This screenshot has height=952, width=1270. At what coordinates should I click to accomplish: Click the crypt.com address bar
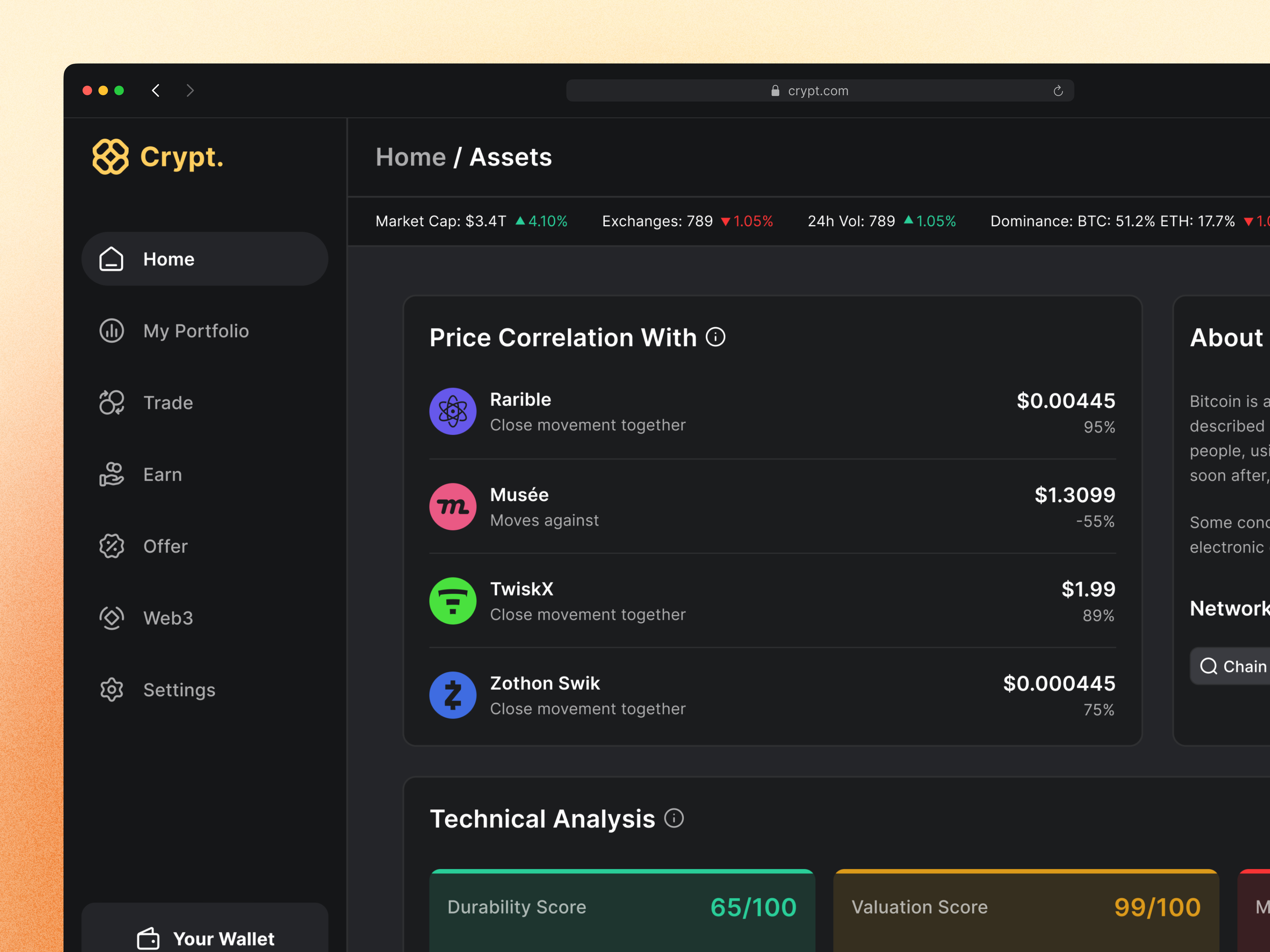818,90
